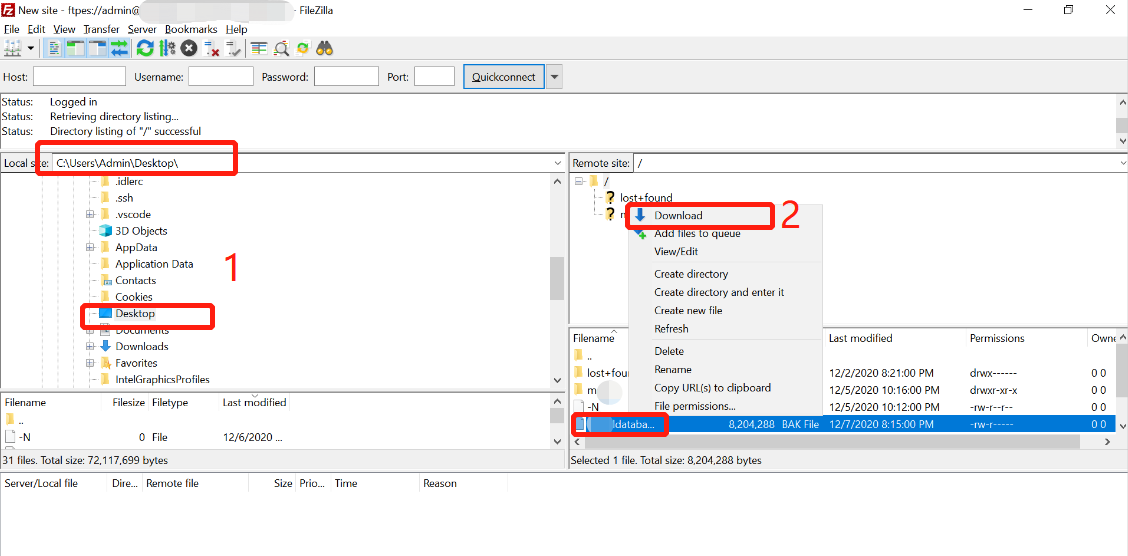Click the Quickconnect button
Screen dimensions: 1128x556
(504, 76)
